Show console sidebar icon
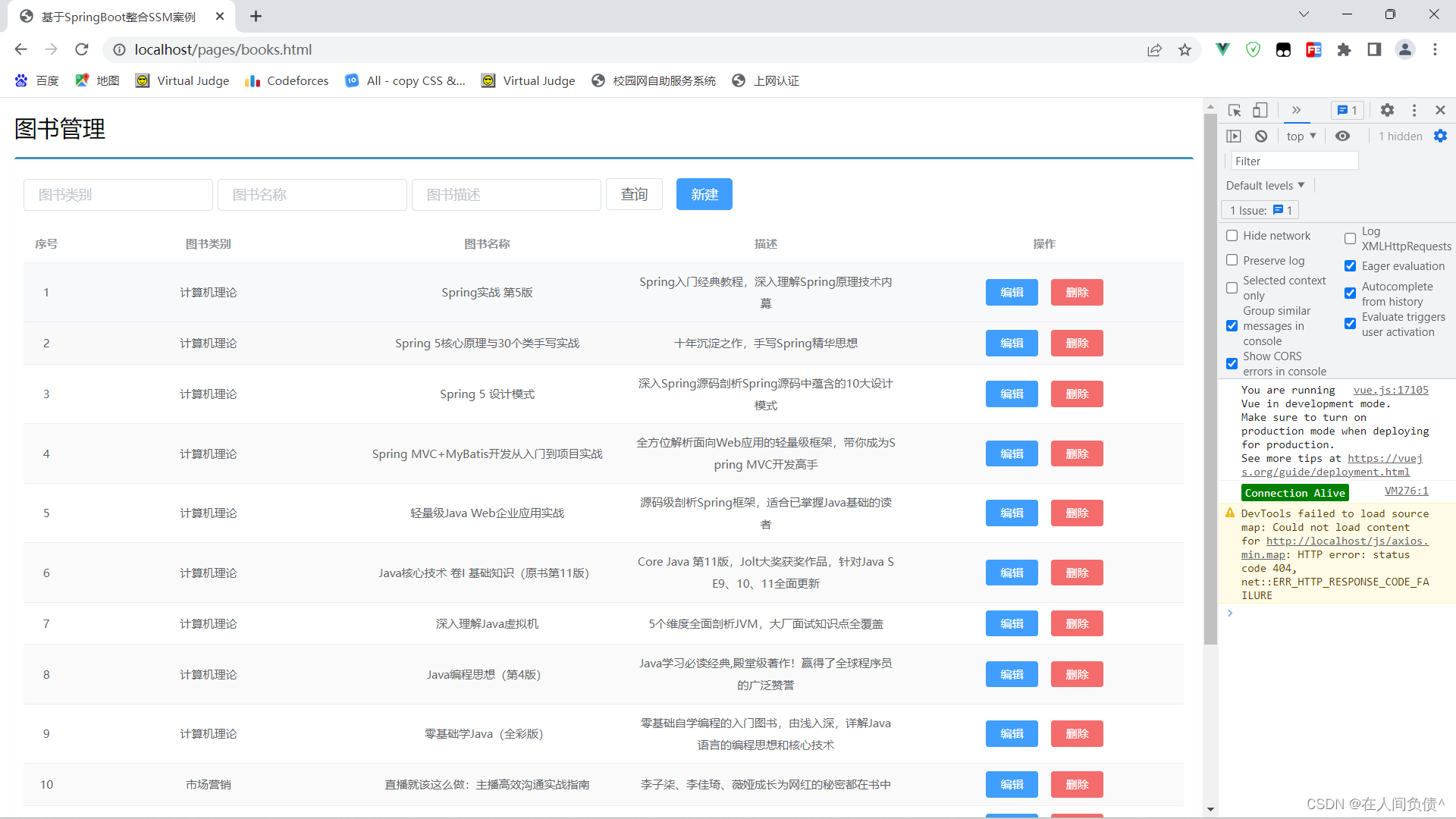Viewport: 1456px width, 819px height. [1234, 136]
